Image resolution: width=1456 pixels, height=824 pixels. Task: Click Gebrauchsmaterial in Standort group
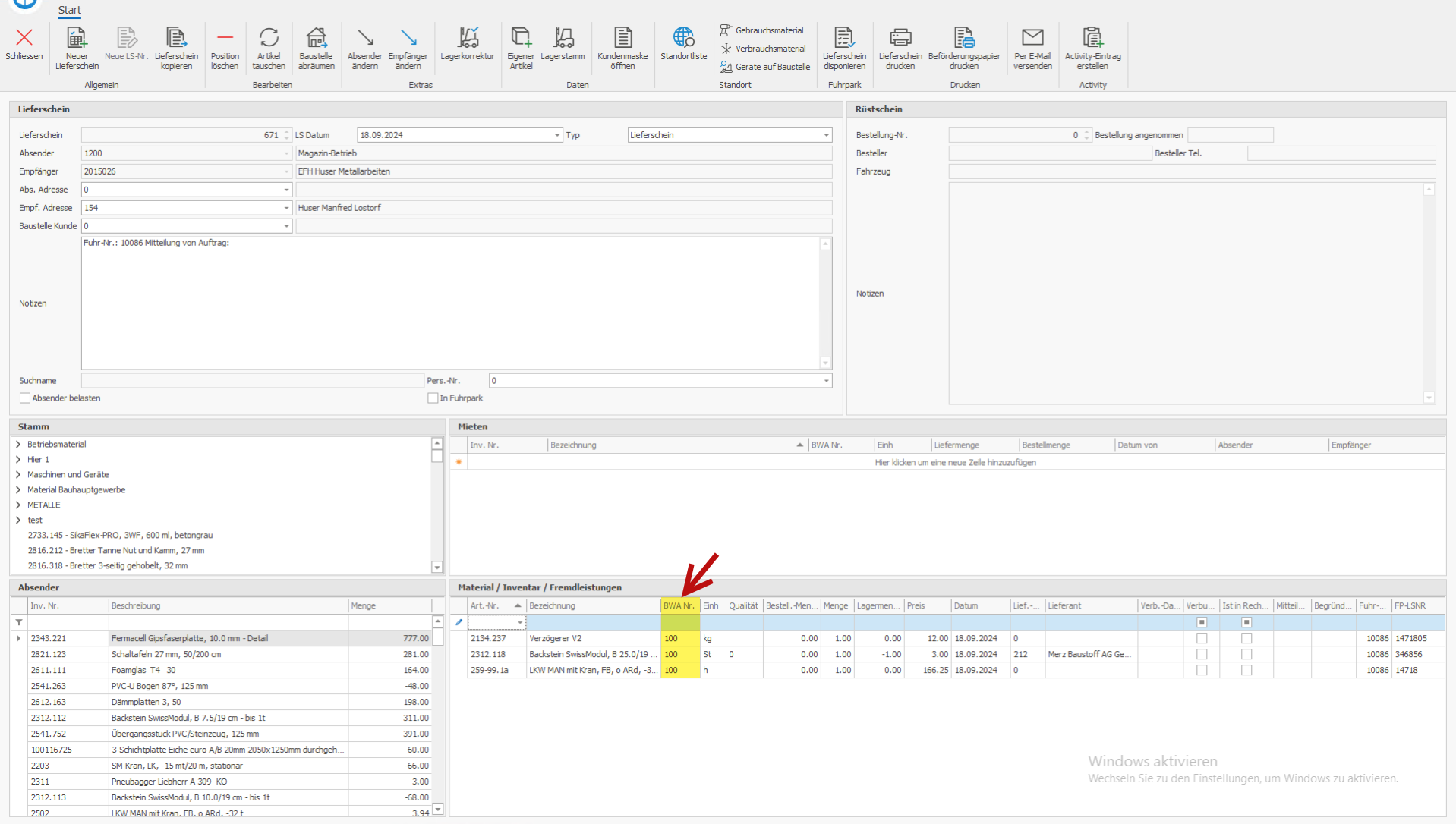(762, 30)
